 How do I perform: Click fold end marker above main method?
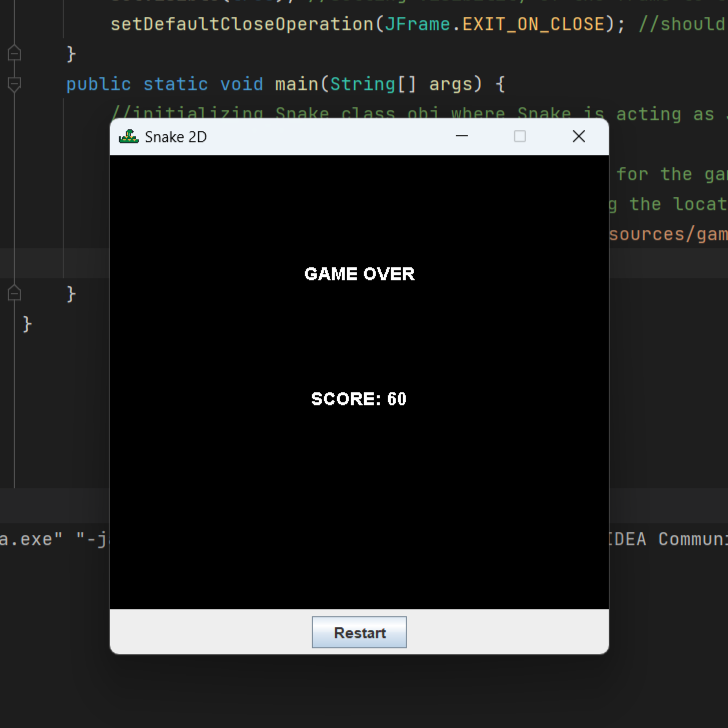[14, 54]
